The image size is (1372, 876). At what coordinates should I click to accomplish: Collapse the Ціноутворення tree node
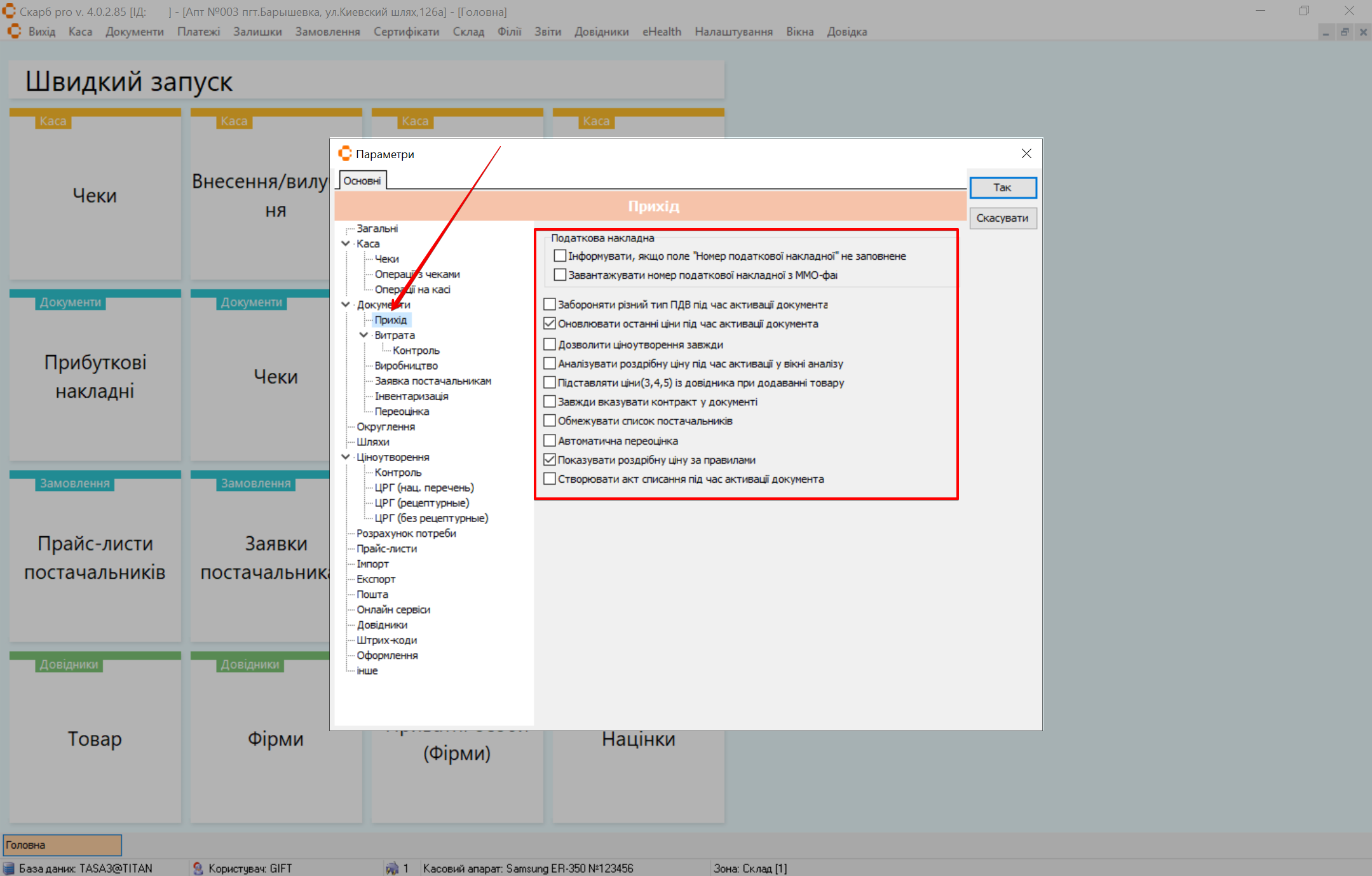pyautogui.click(x=346, y=457)
